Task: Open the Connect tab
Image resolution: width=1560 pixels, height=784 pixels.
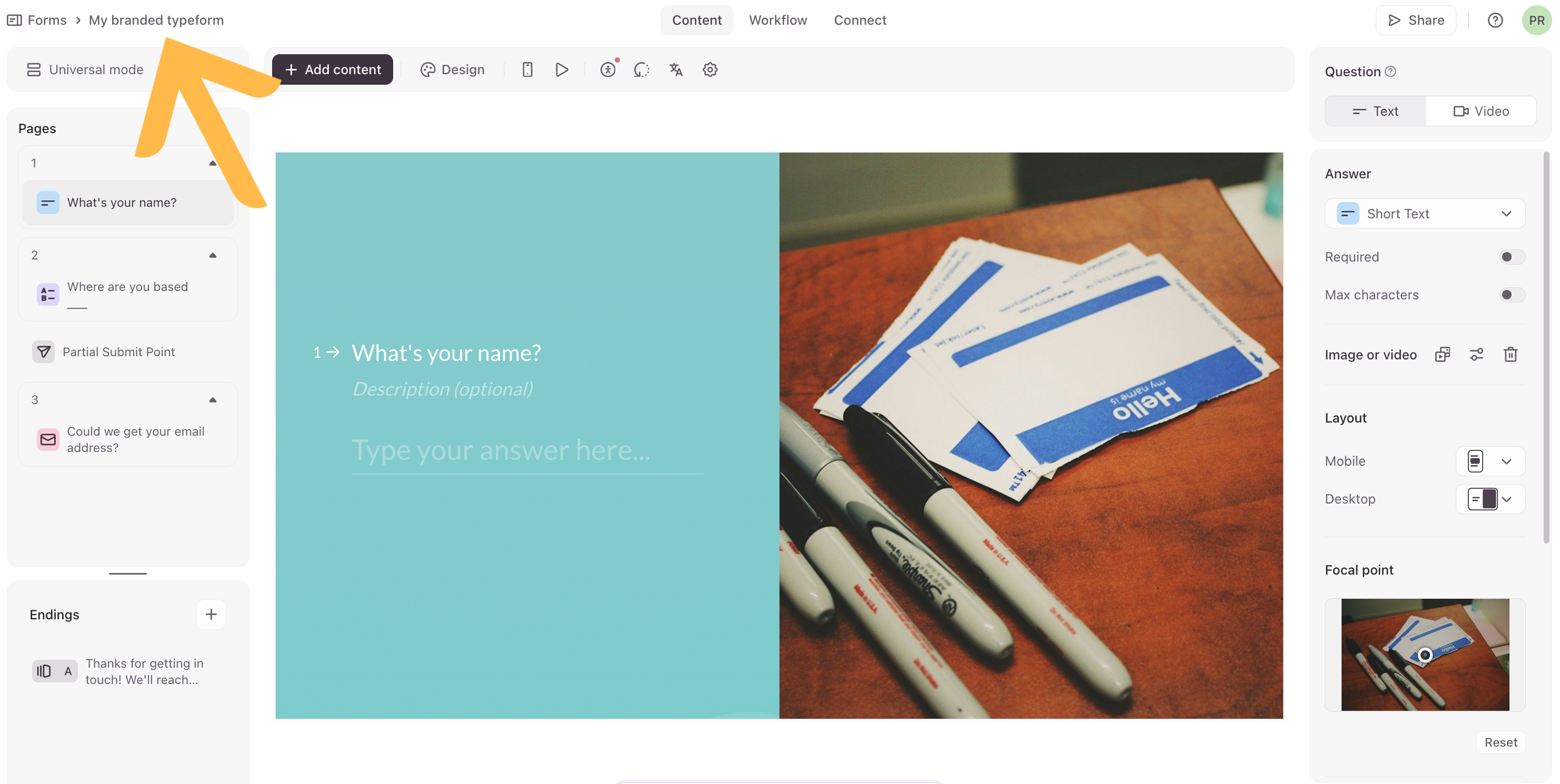Action: [x=859, y=21]
